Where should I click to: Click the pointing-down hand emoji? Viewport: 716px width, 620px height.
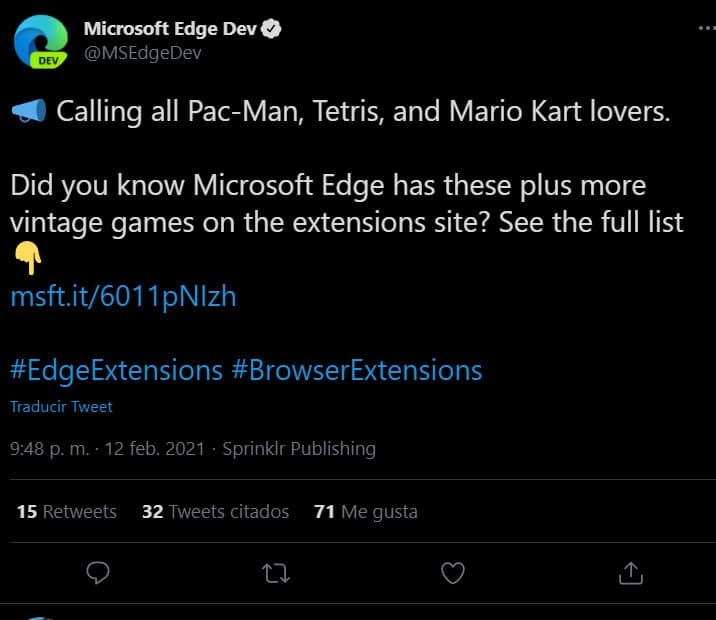[x=28, y=259]
